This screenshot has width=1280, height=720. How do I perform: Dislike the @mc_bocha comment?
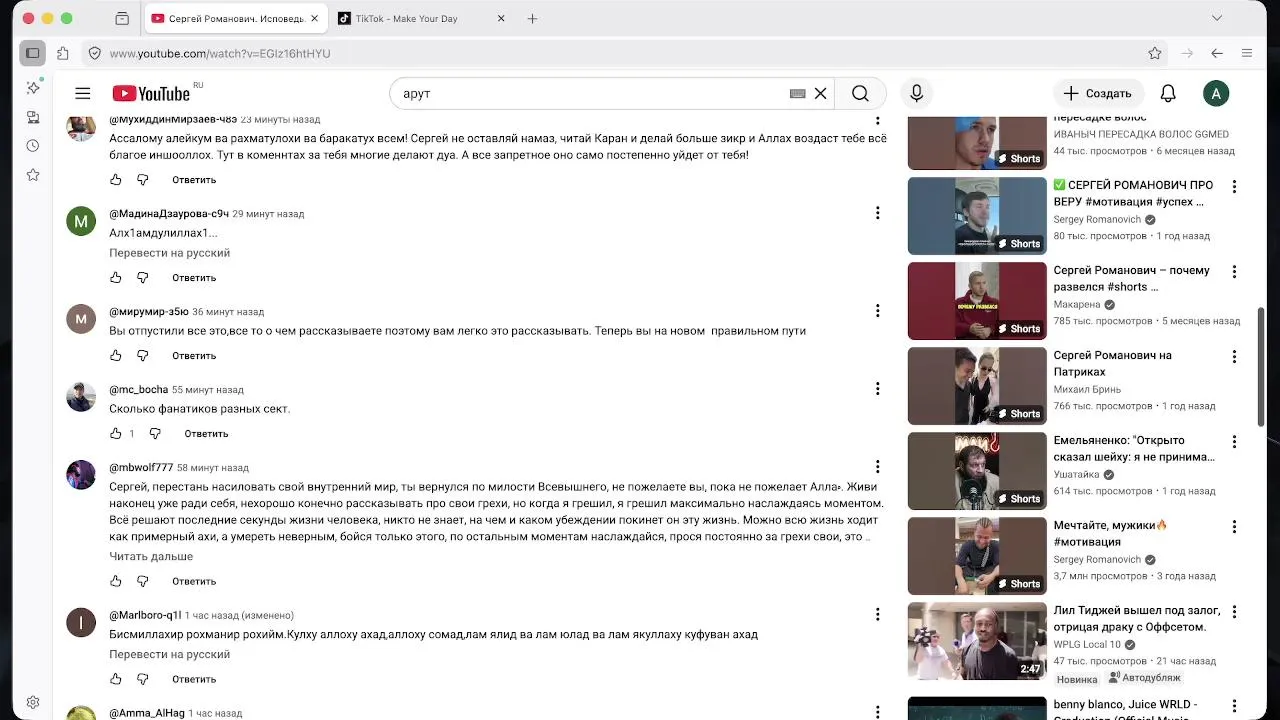point(155,433)
